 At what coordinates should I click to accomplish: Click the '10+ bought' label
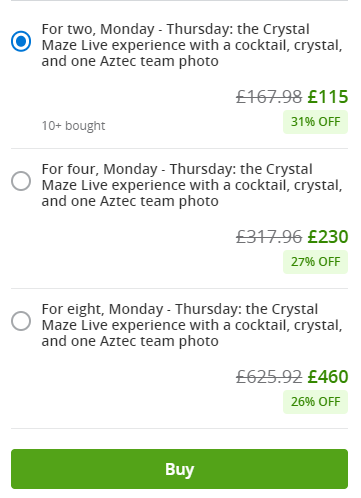point(73,126)
